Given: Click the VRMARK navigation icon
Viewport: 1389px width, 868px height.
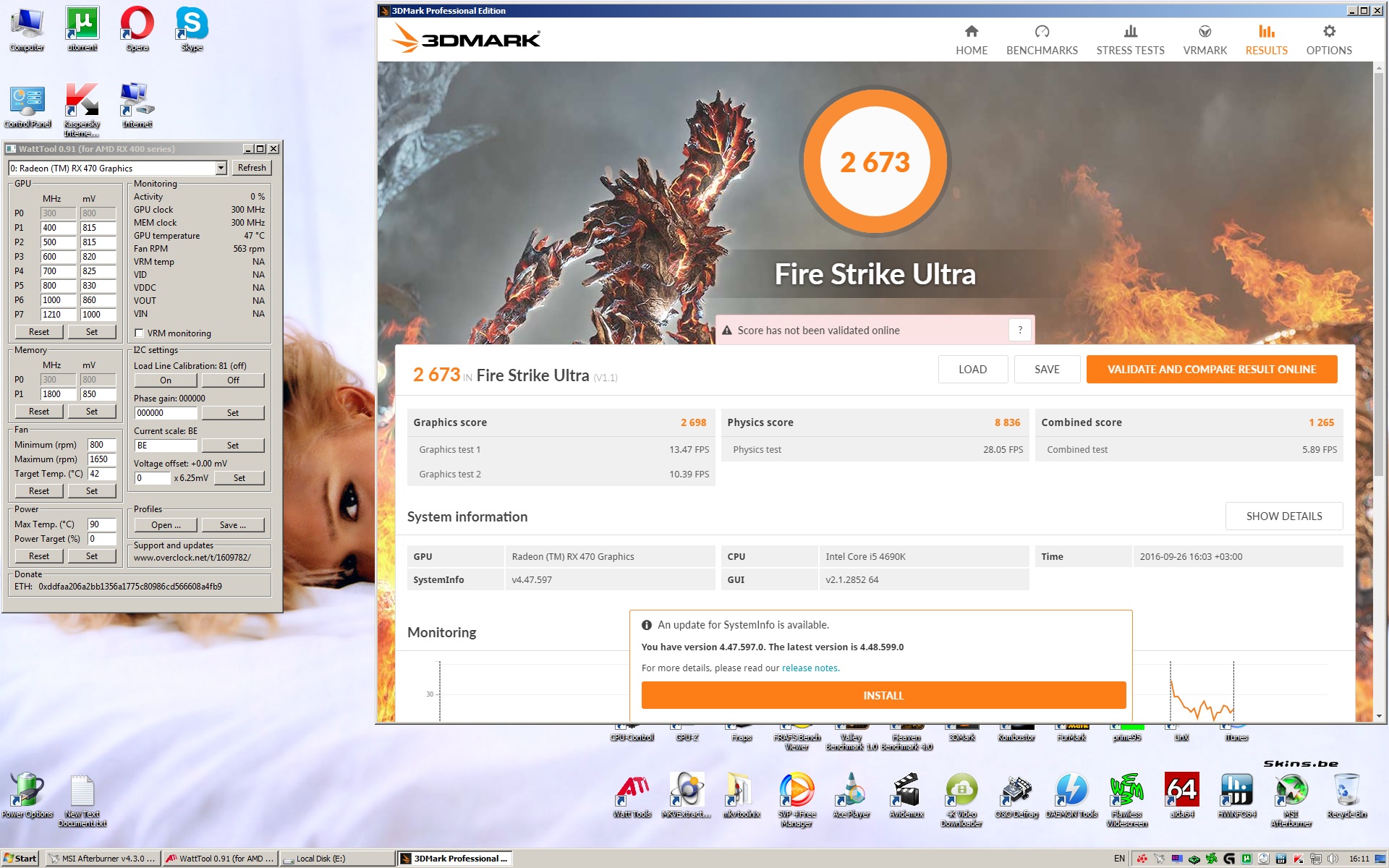Looking at the screenshot, I should (1205, 32).
